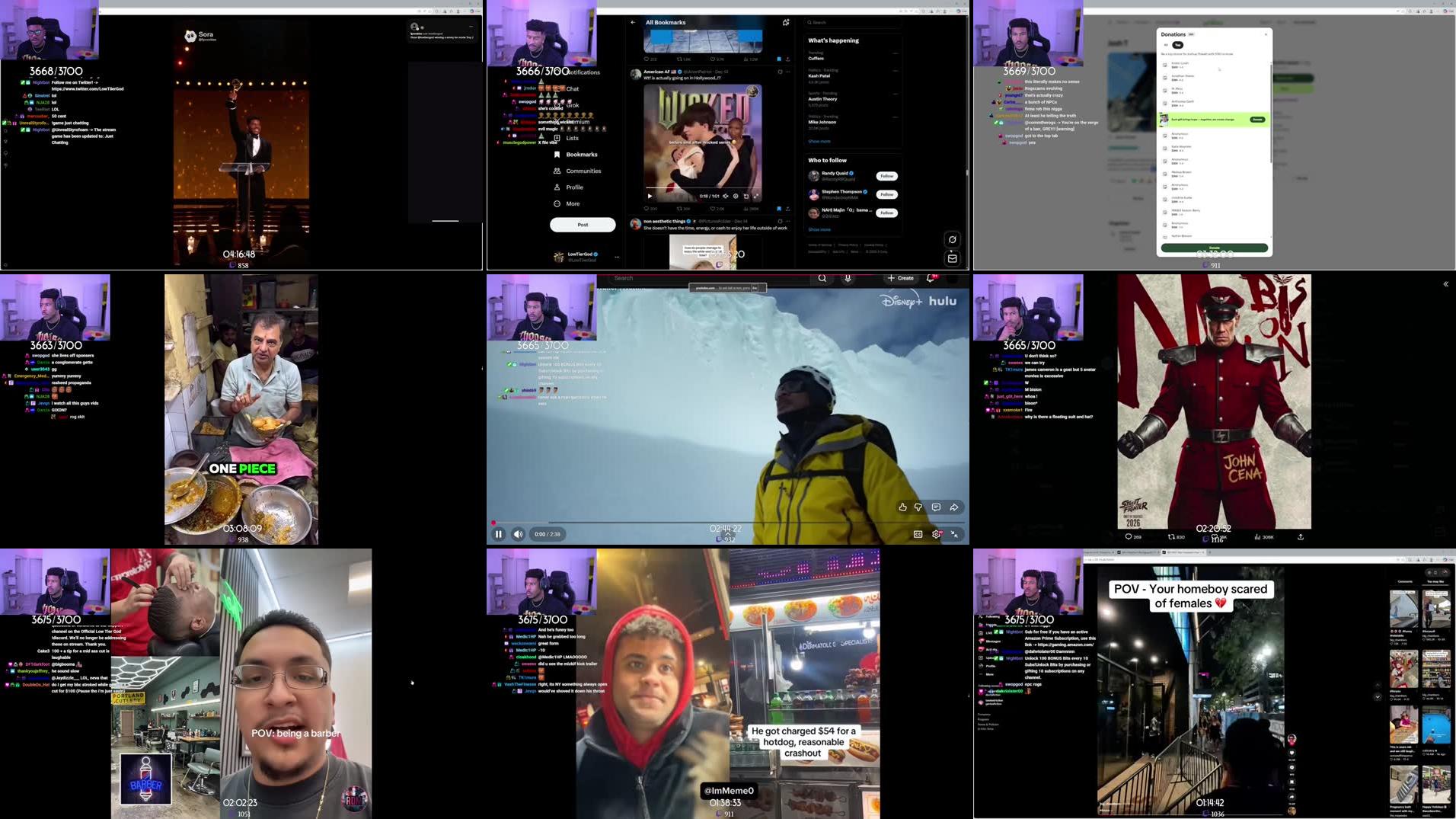Viewport: 1456px width, 819px height.
Task: Switch to the All tab in Donations
Action: click(1166, 45)
